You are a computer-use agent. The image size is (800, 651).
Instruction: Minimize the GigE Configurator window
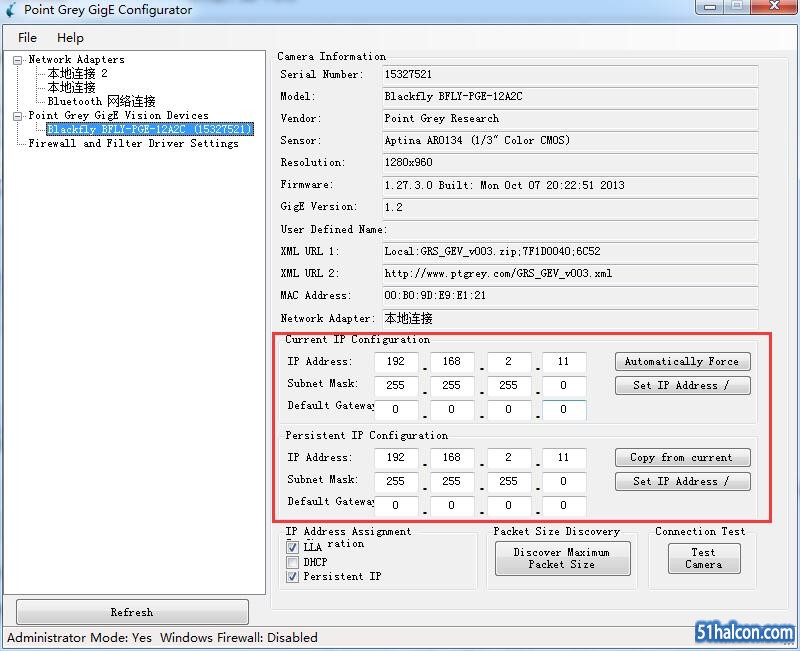pyautogui.click(x=710, y=6)
